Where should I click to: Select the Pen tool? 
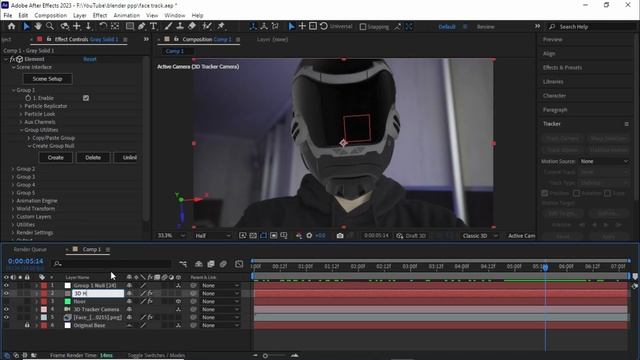tap(141, 26)
